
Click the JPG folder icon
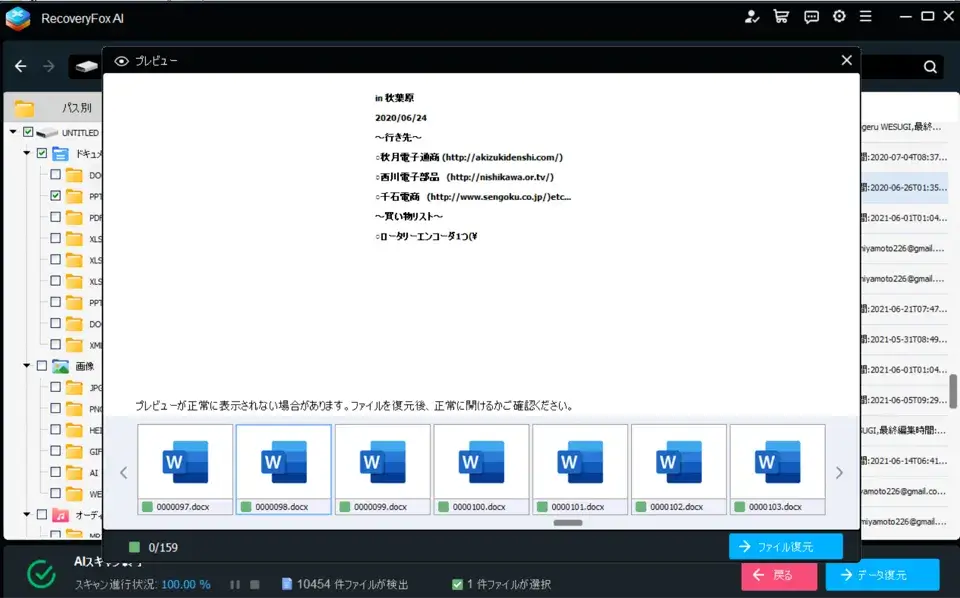tap(74, 387)
